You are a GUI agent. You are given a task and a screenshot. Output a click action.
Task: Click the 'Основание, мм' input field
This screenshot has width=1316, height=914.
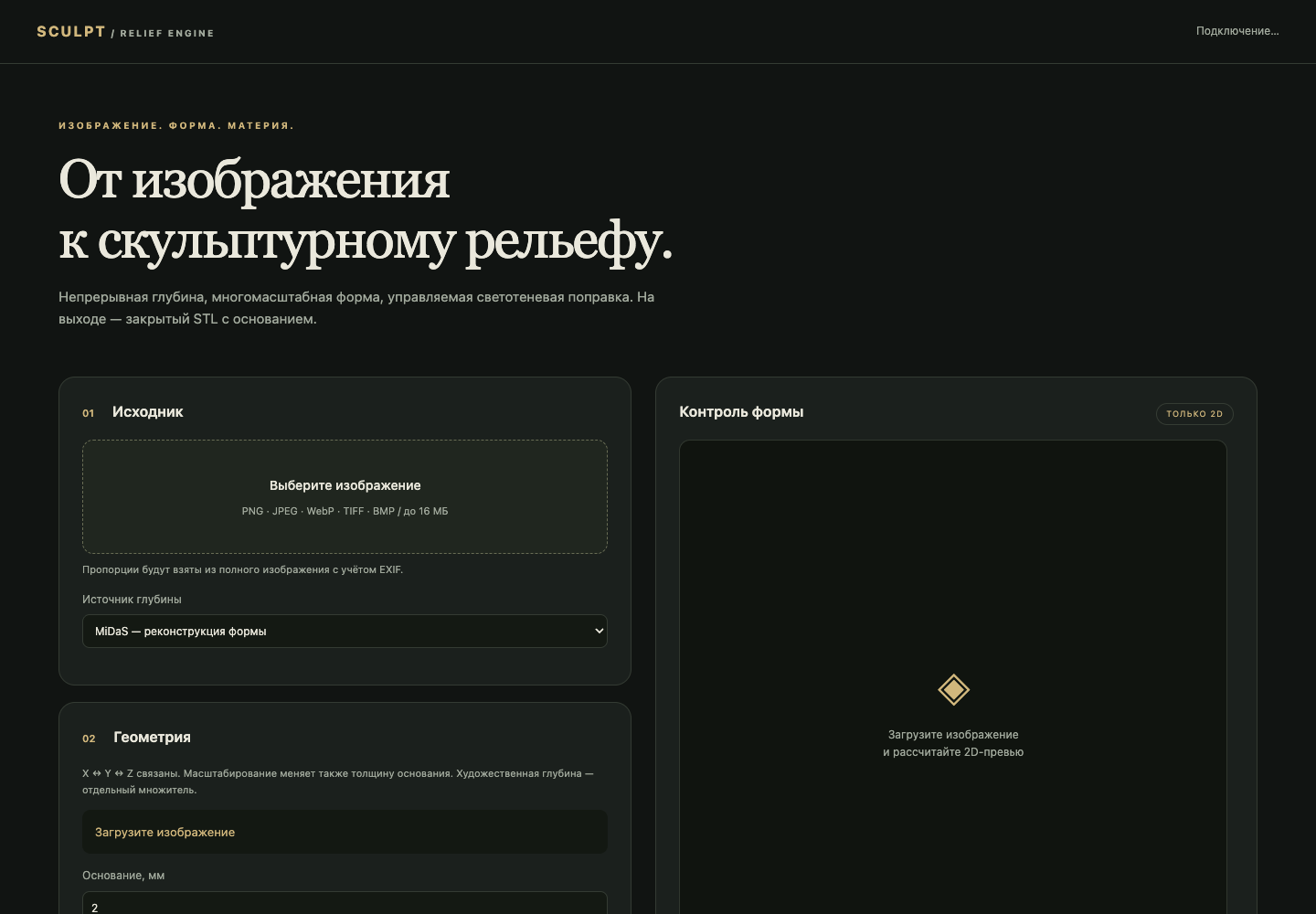coord(345,903)
